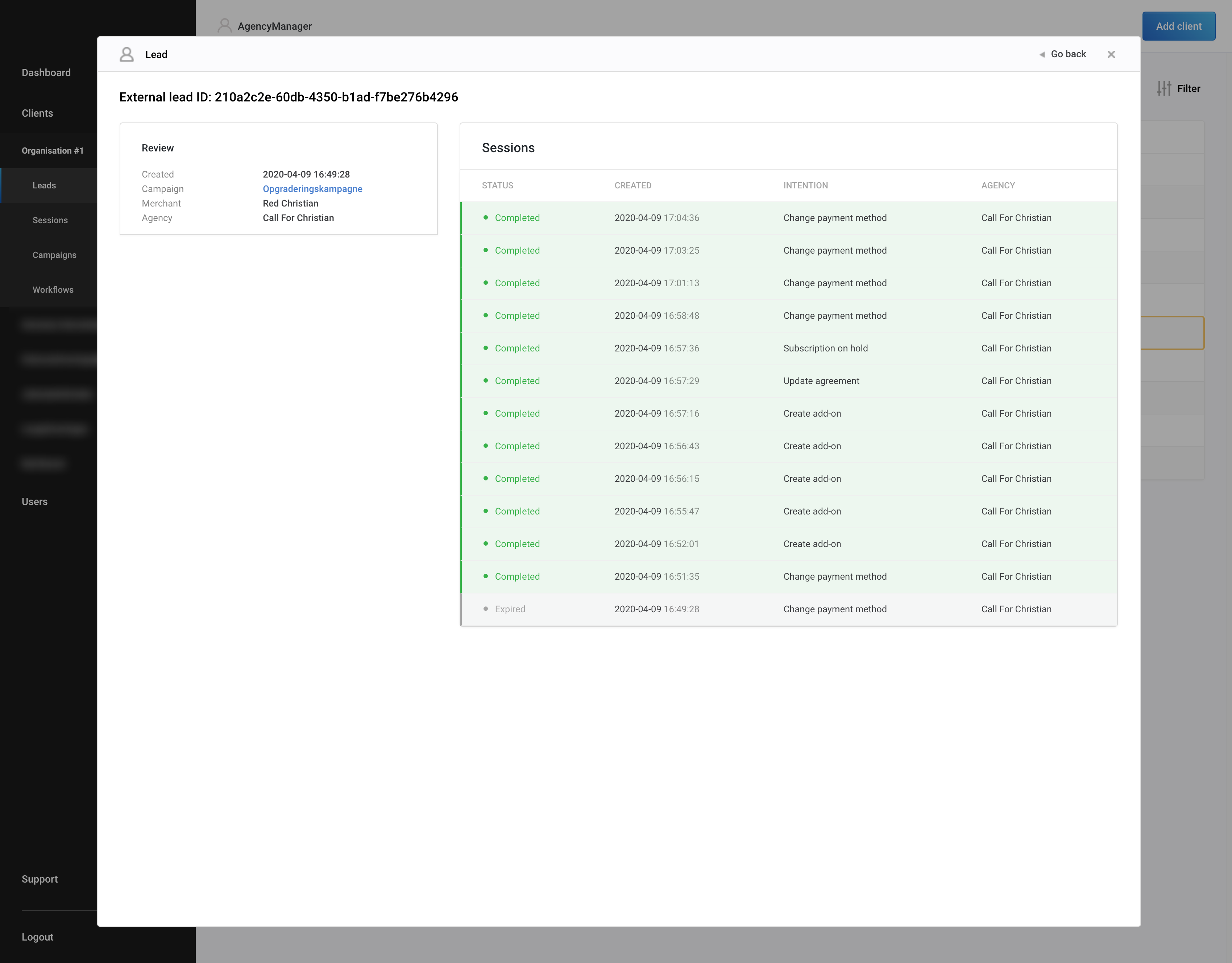Screen dimensions: 1232x963
Task: Click session timestamp 2020-04-09 16:49:28 in table
Action: coord(657,609)
